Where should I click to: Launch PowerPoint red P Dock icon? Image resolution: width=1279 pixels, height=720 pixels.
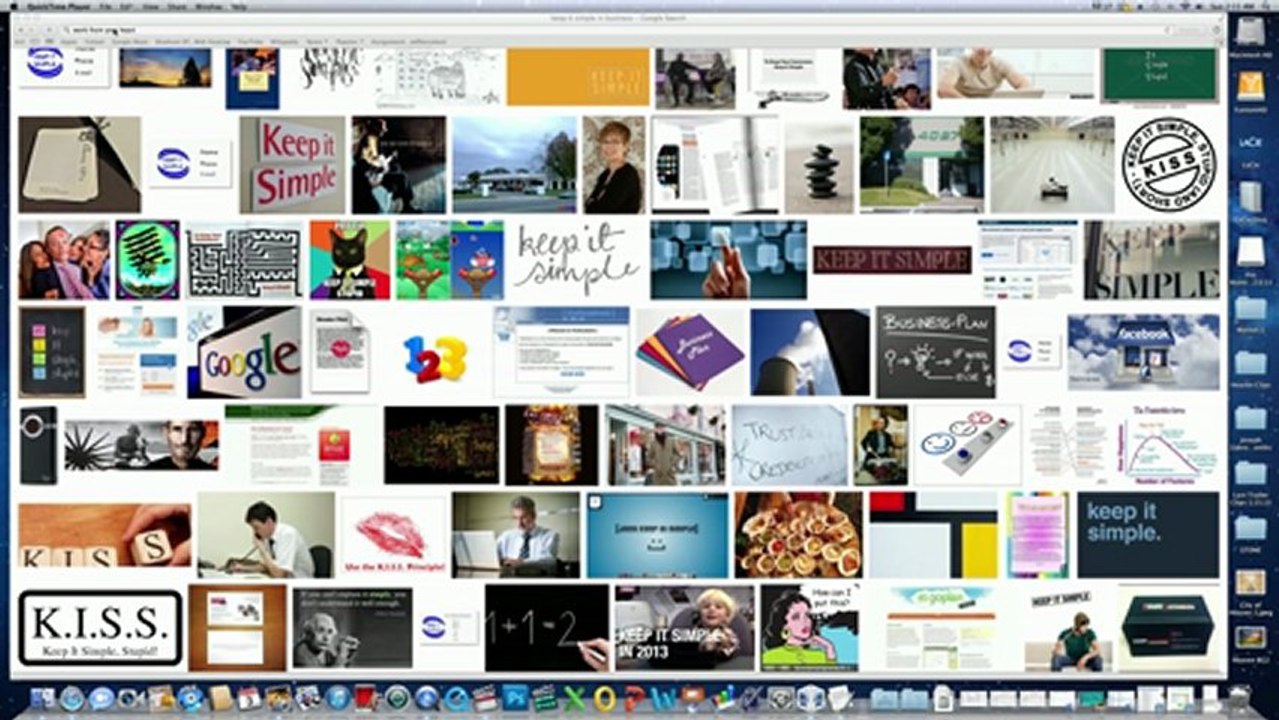pyautogui.click(x=633, y=697)
